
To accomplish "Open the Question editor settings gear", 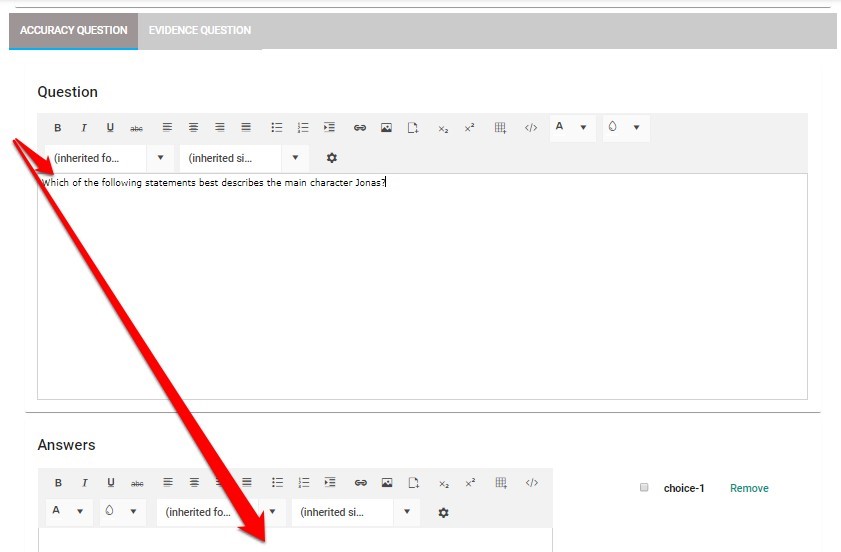I will [x=332, y=158].
